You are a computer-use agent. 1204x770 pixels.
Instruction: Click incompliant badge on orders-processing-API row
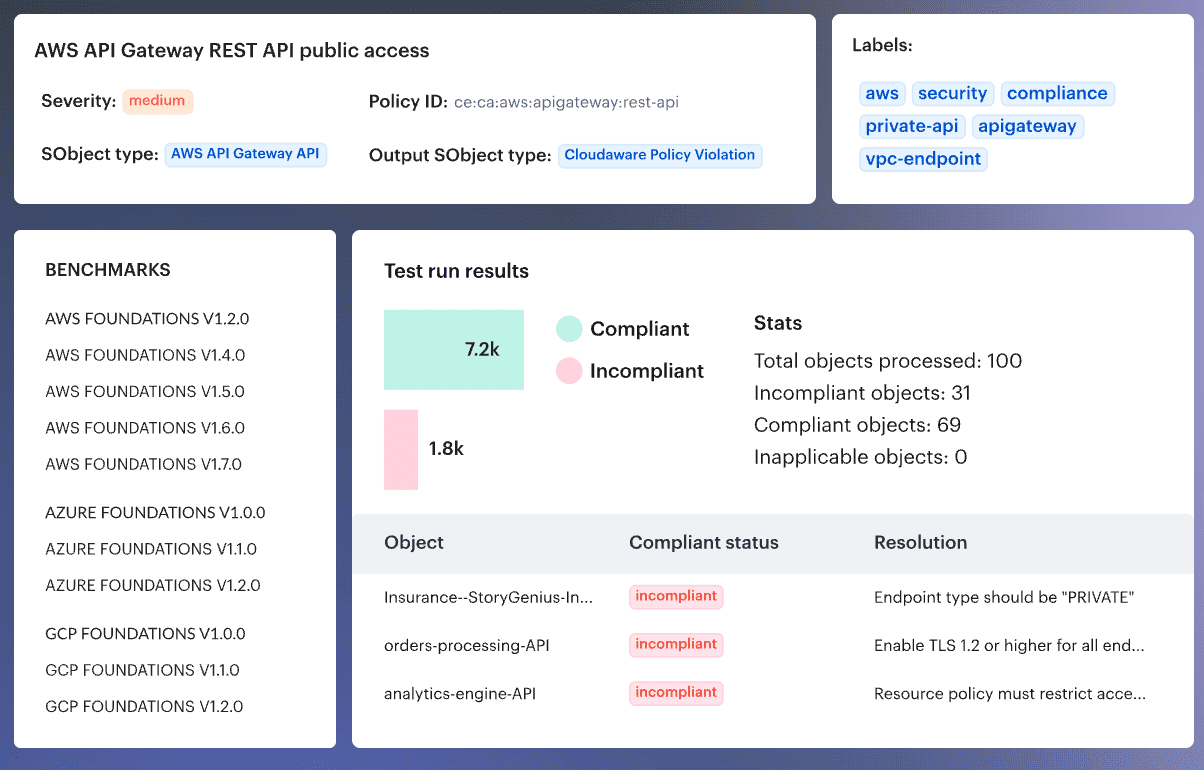point(676,645)
